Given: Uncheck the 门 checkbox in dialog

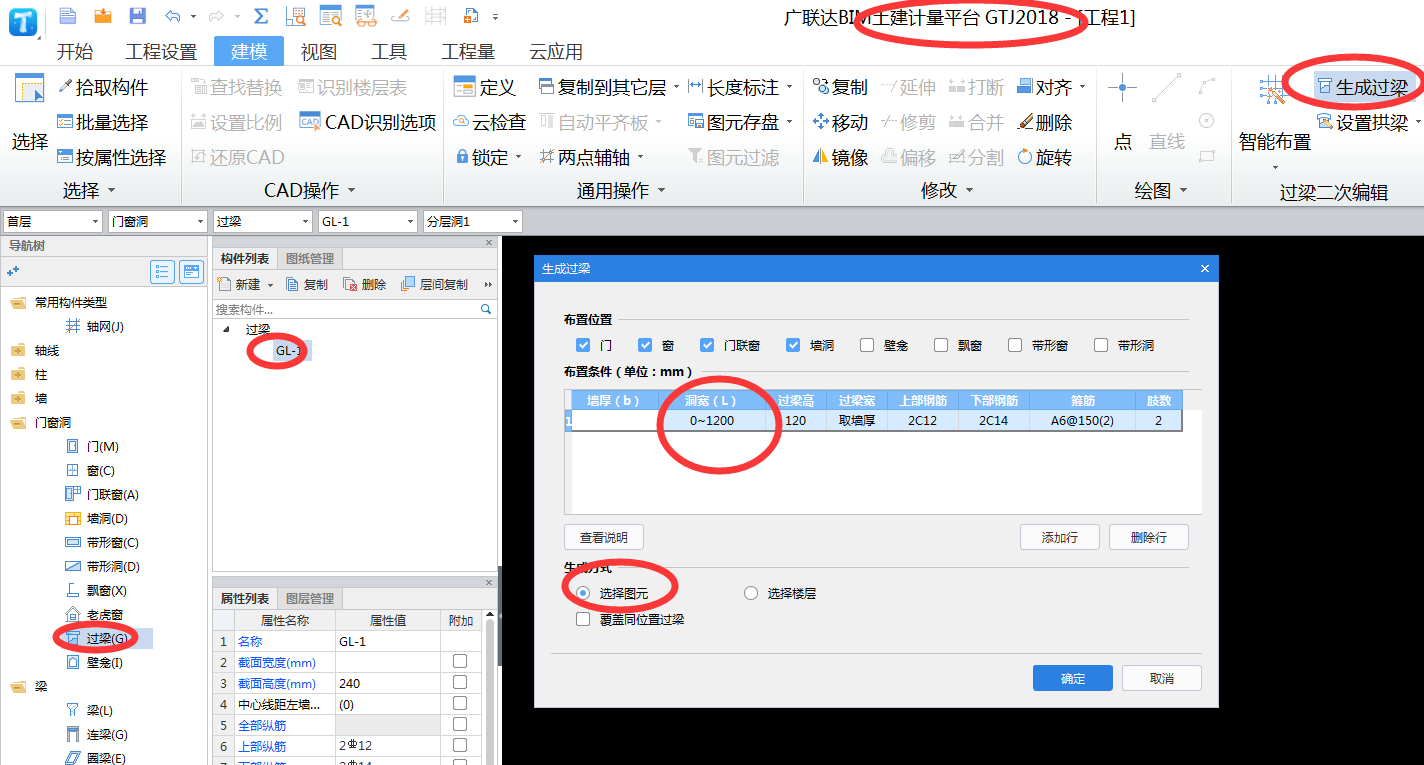Looking at the screenshot, I should click(x=584, y=345).
